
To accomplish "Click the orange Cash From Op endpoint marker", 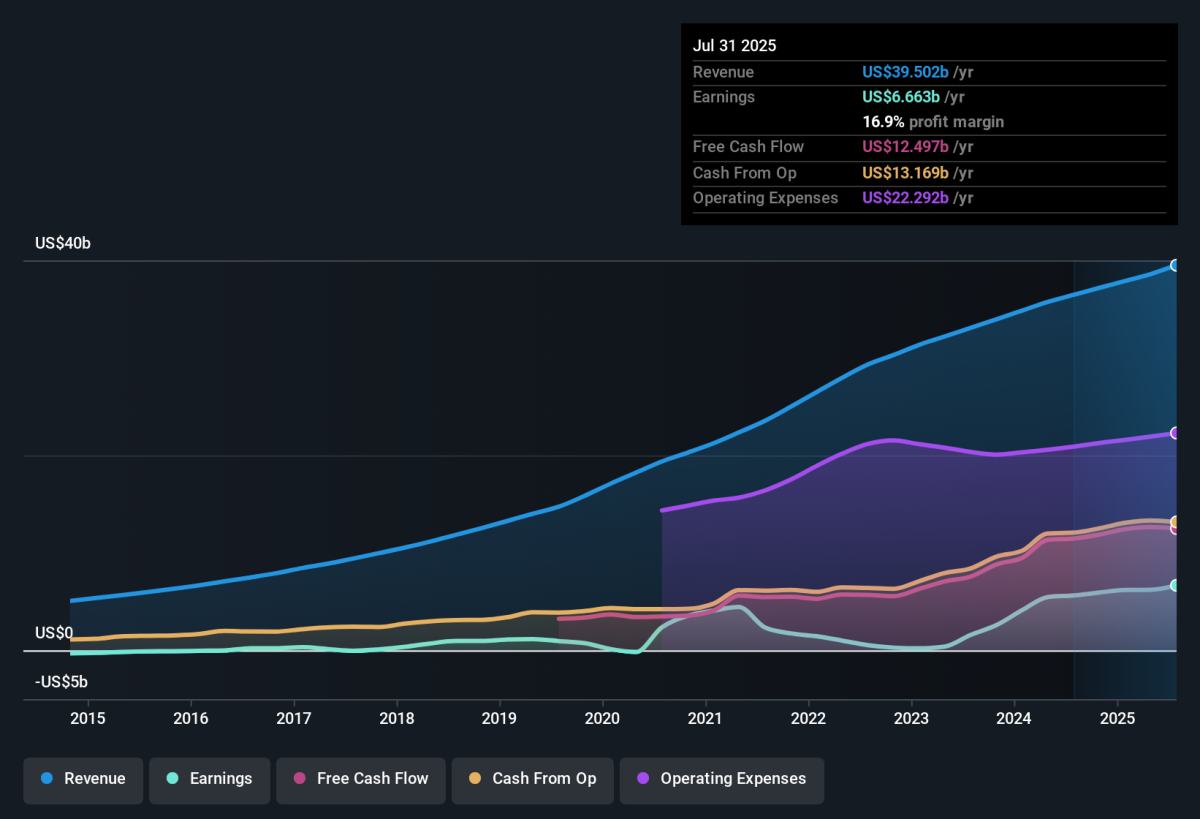I will coord(1175,521).
